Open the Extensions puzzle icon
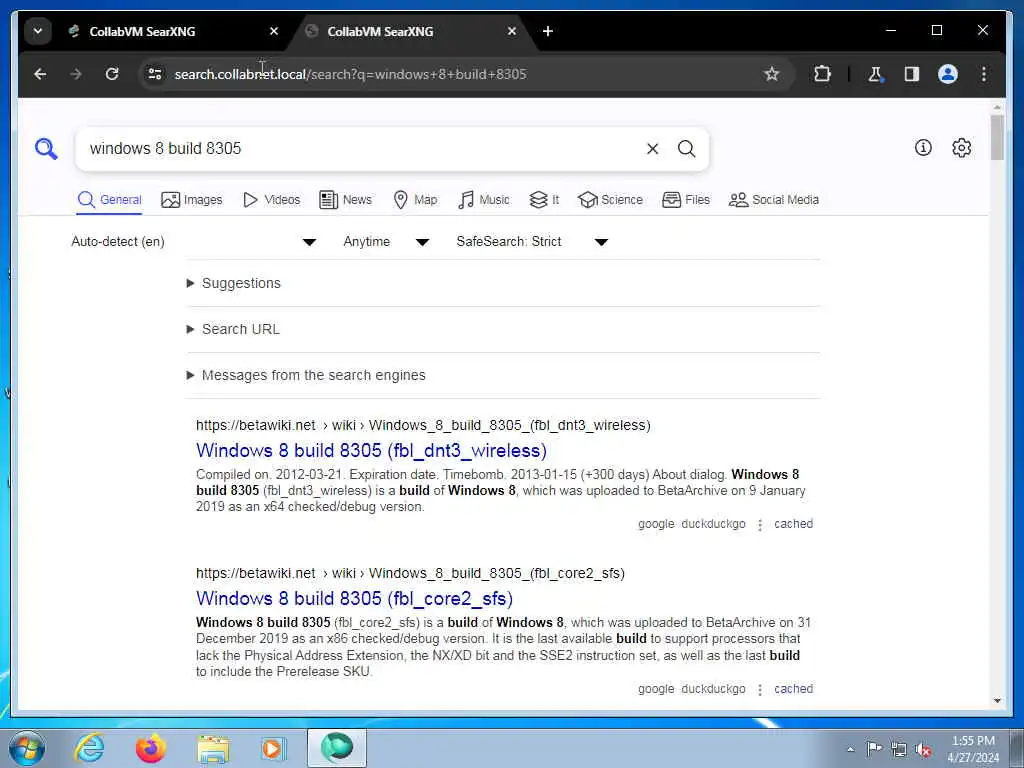The height and width of the screenshot is (768, 1024). pos(822,74)
